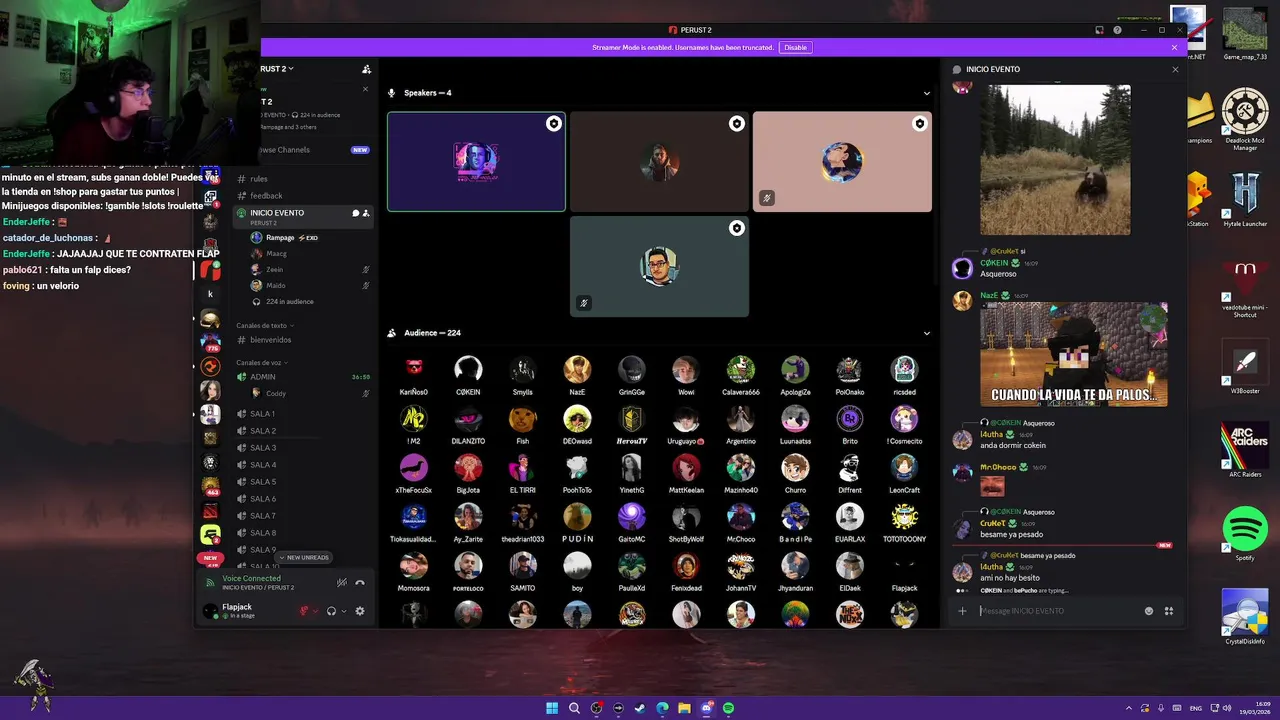
Task: Open options on third speaker tile
Action: (x=919, y=123)
